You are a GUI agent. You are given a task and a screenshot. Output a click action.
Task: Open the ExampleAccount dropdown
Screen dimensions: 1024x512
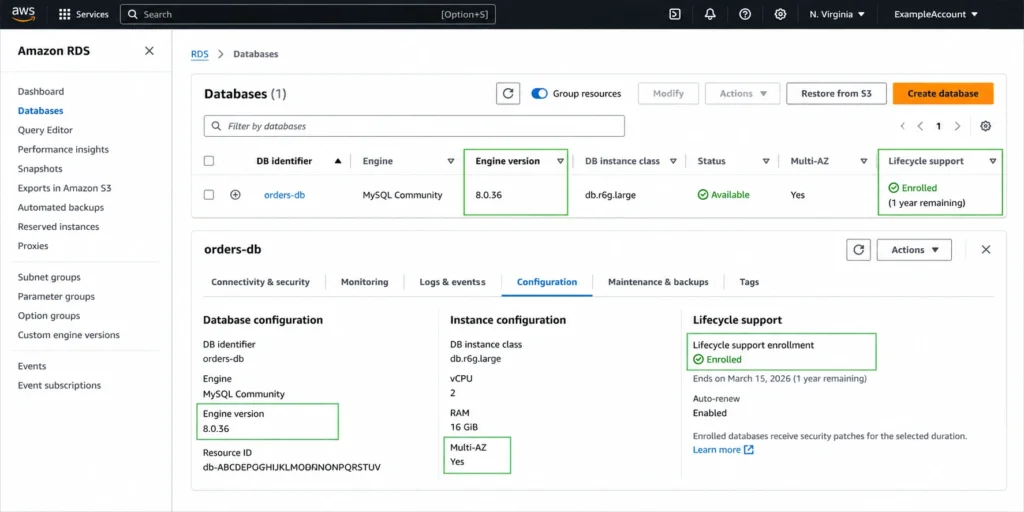[x=936, y=14]
